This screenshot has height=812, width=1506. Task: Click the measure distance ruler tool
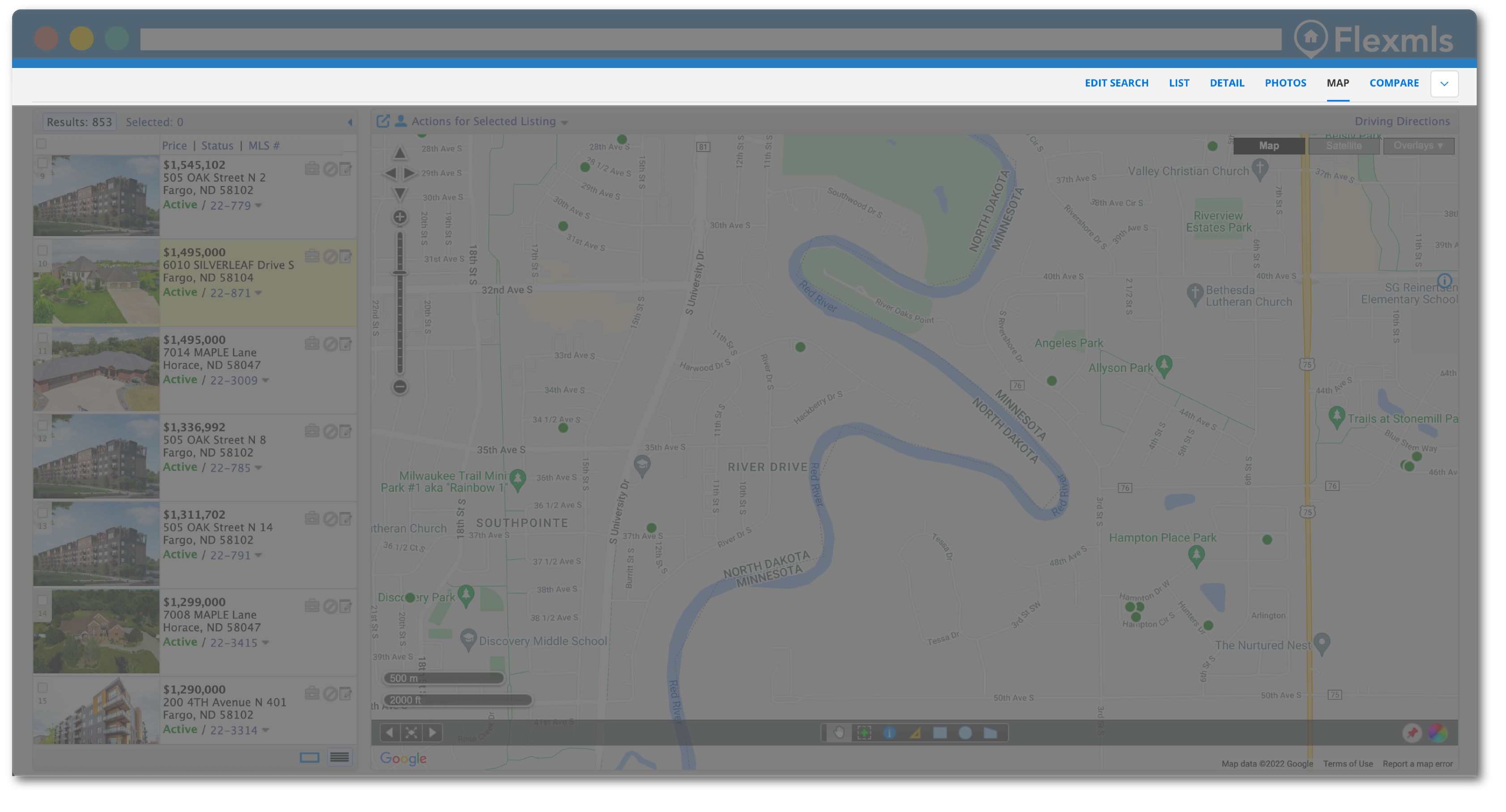tap(915, 732)
